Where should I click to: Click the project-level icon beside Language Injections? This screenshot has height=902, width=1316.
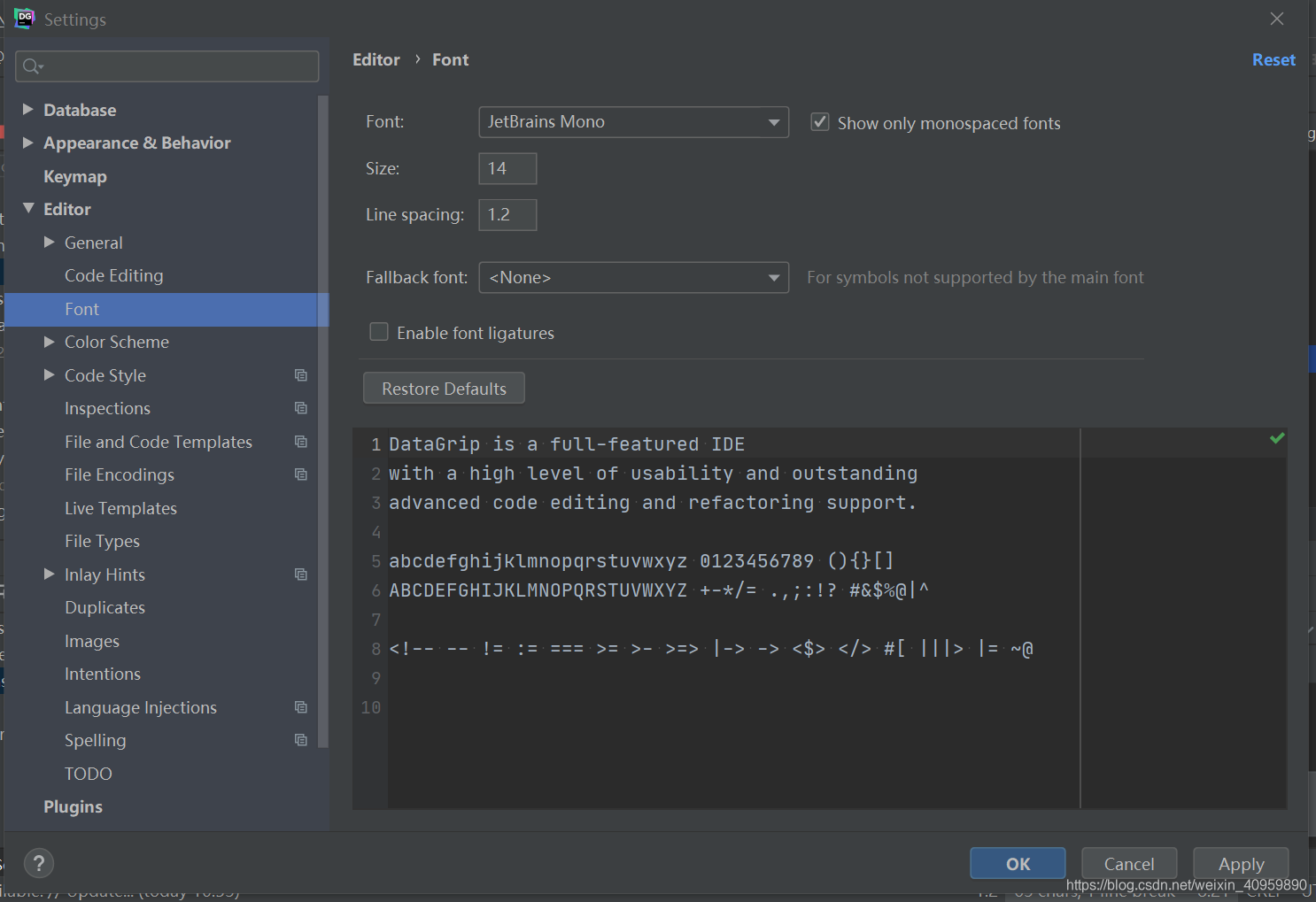click(301, 707)
